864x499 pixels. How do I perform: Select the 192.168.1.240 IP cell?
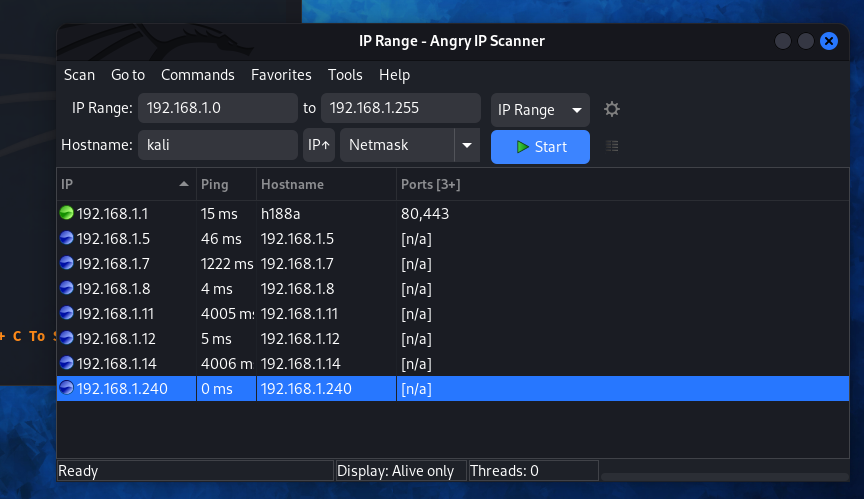coord(126,388)
